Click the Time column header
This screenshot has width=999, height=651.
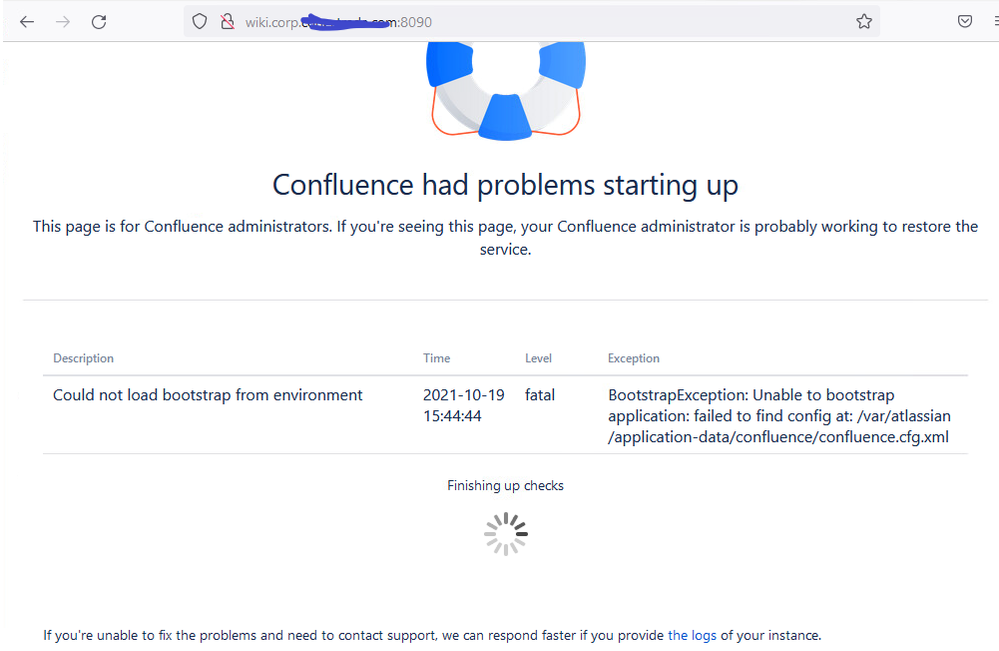coord(436,358)
